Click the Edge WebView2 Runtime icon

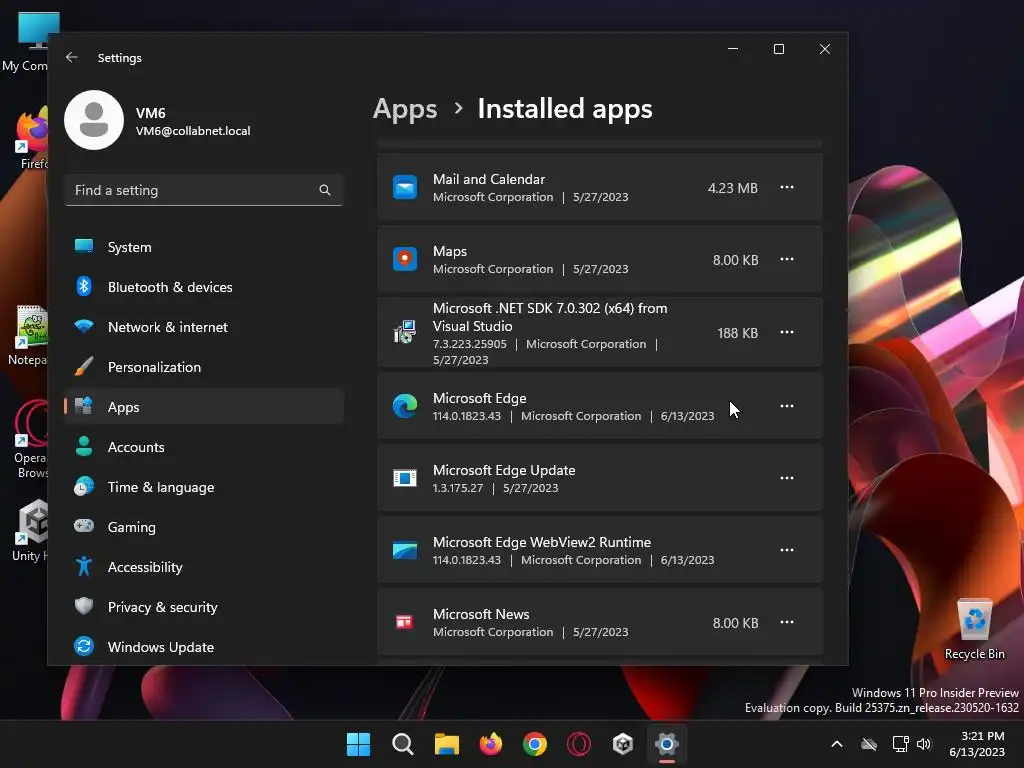coord(405,550)
